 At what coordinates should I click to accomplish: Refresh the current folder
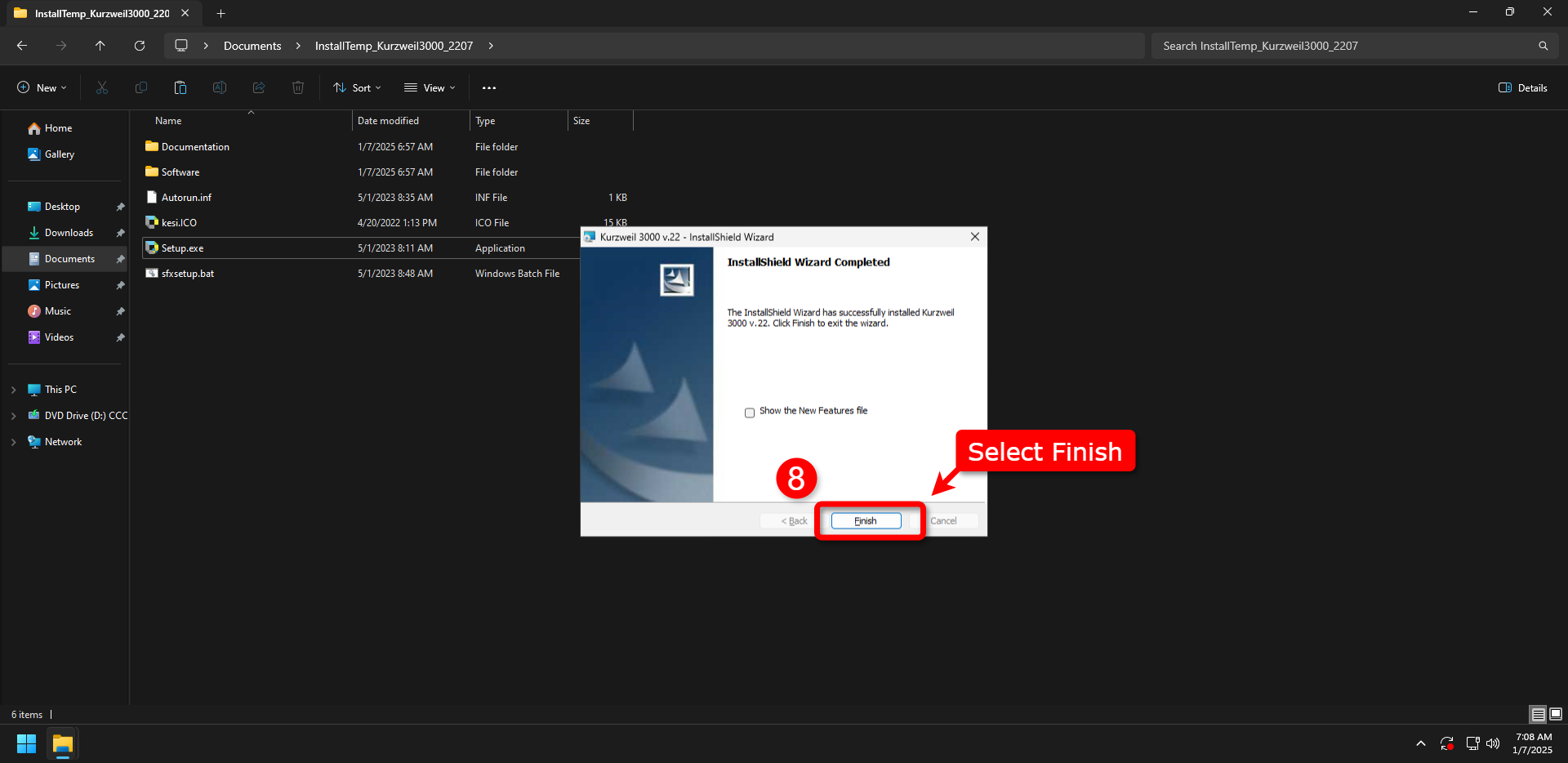click(140, 46)
